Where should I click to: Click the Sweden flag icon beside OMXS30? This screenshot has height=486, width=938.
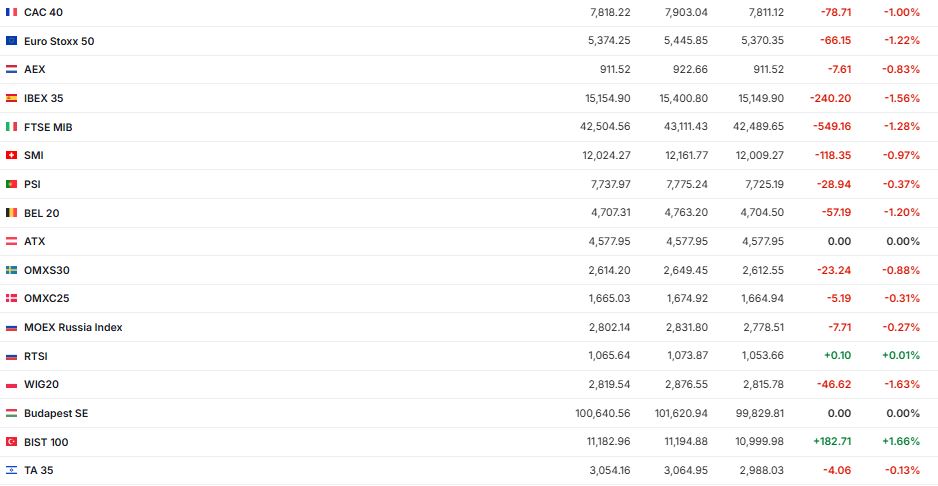[x=11, y=270]
